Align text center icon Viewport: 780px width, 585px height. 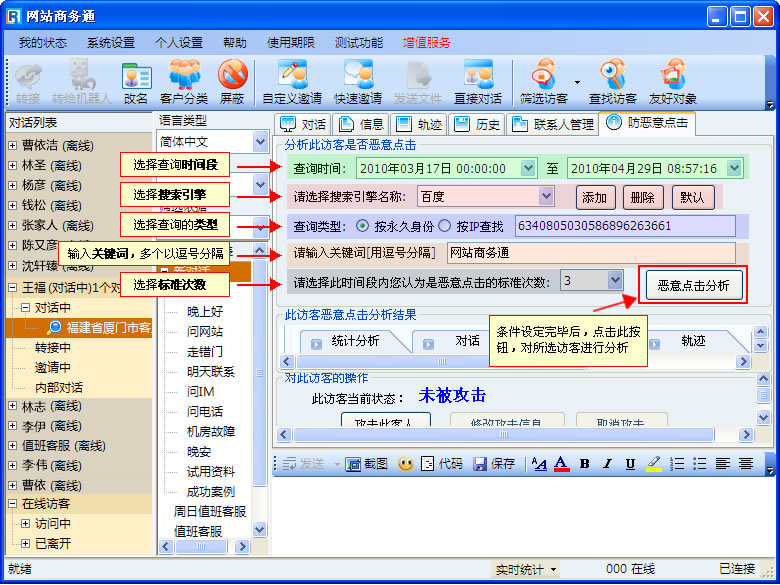pos(745,464)
